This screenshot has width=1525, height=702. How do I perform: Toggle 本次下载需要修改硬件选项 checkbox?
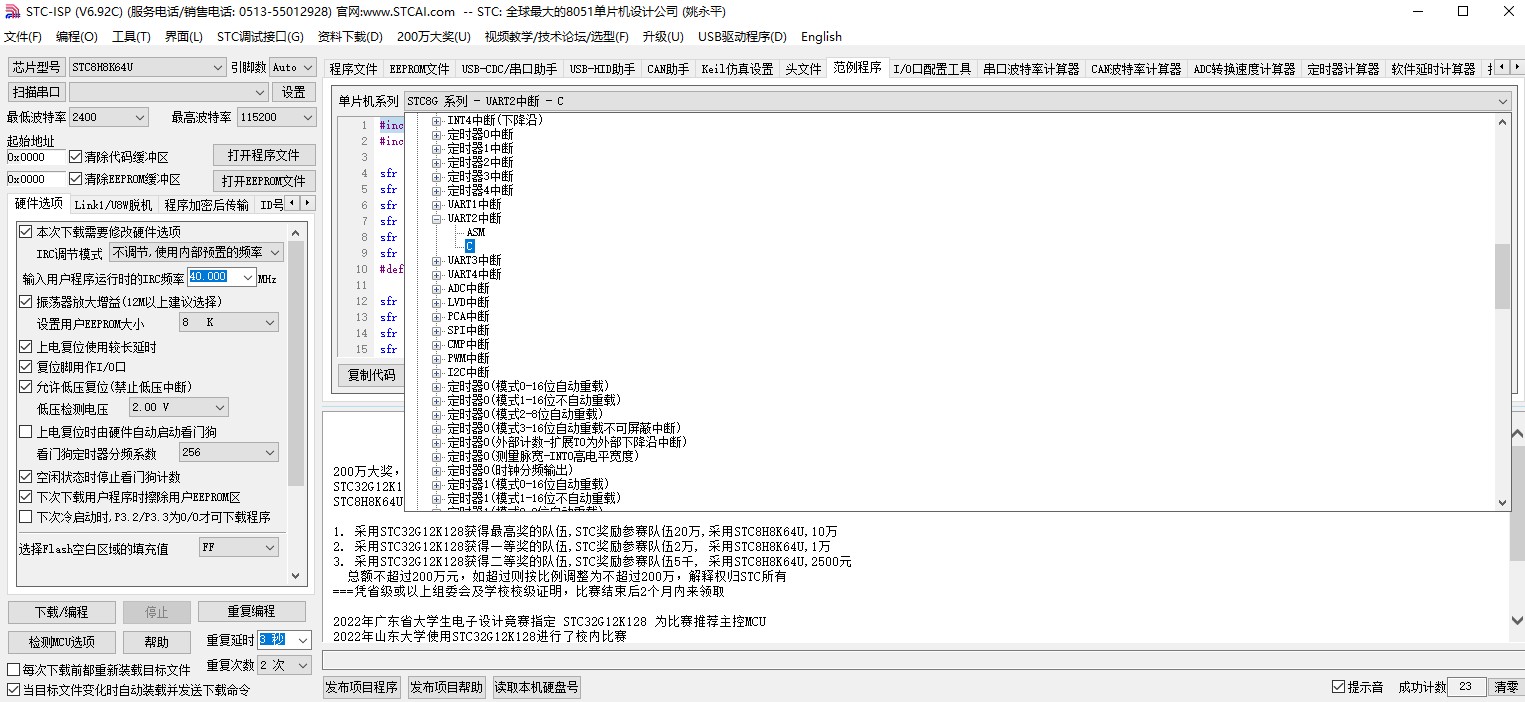click(26, 232)
